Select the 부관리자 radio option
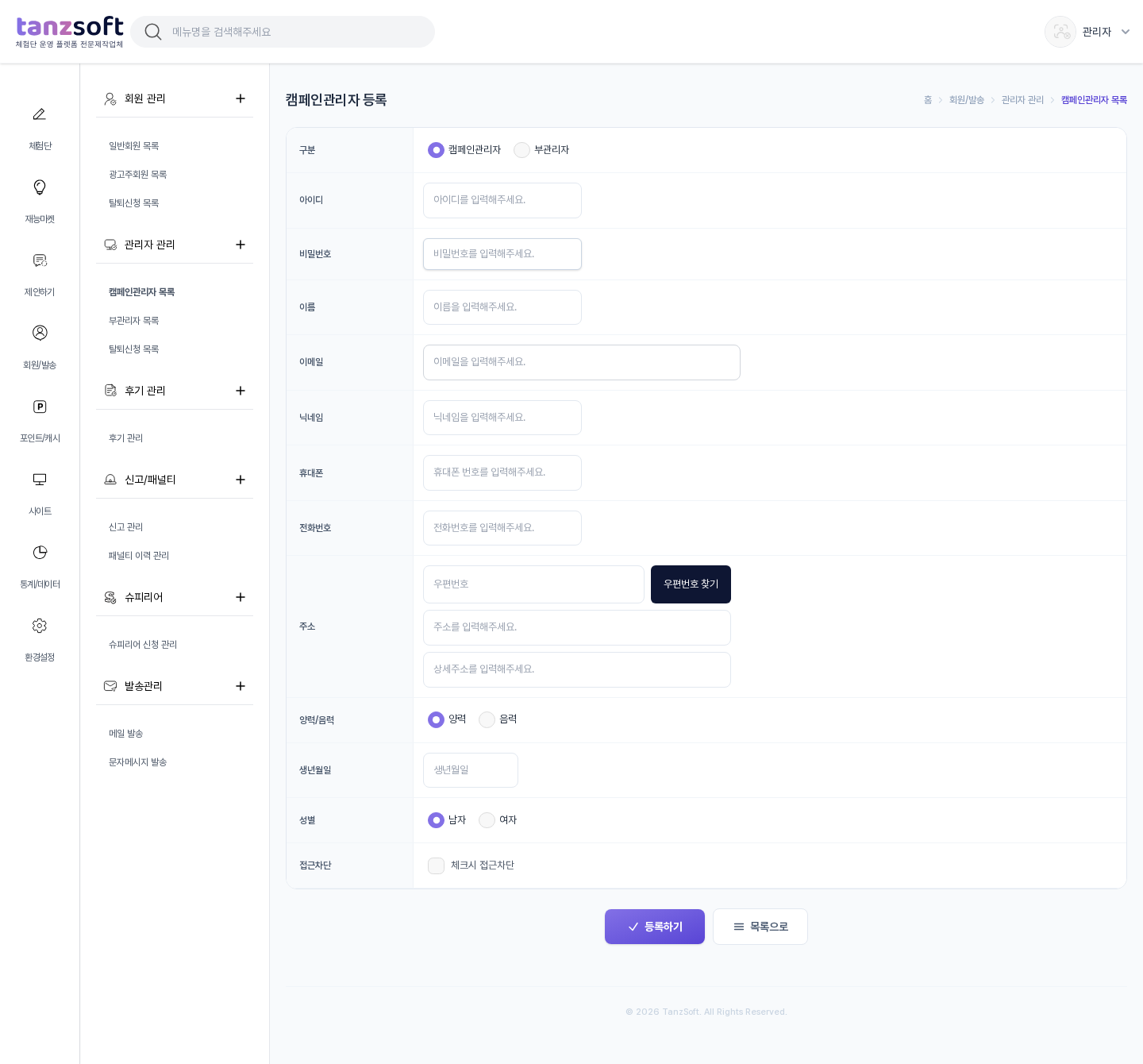Image resolution: width=1143 pixels, height=1064 pixels. click(x=521, y=150)
